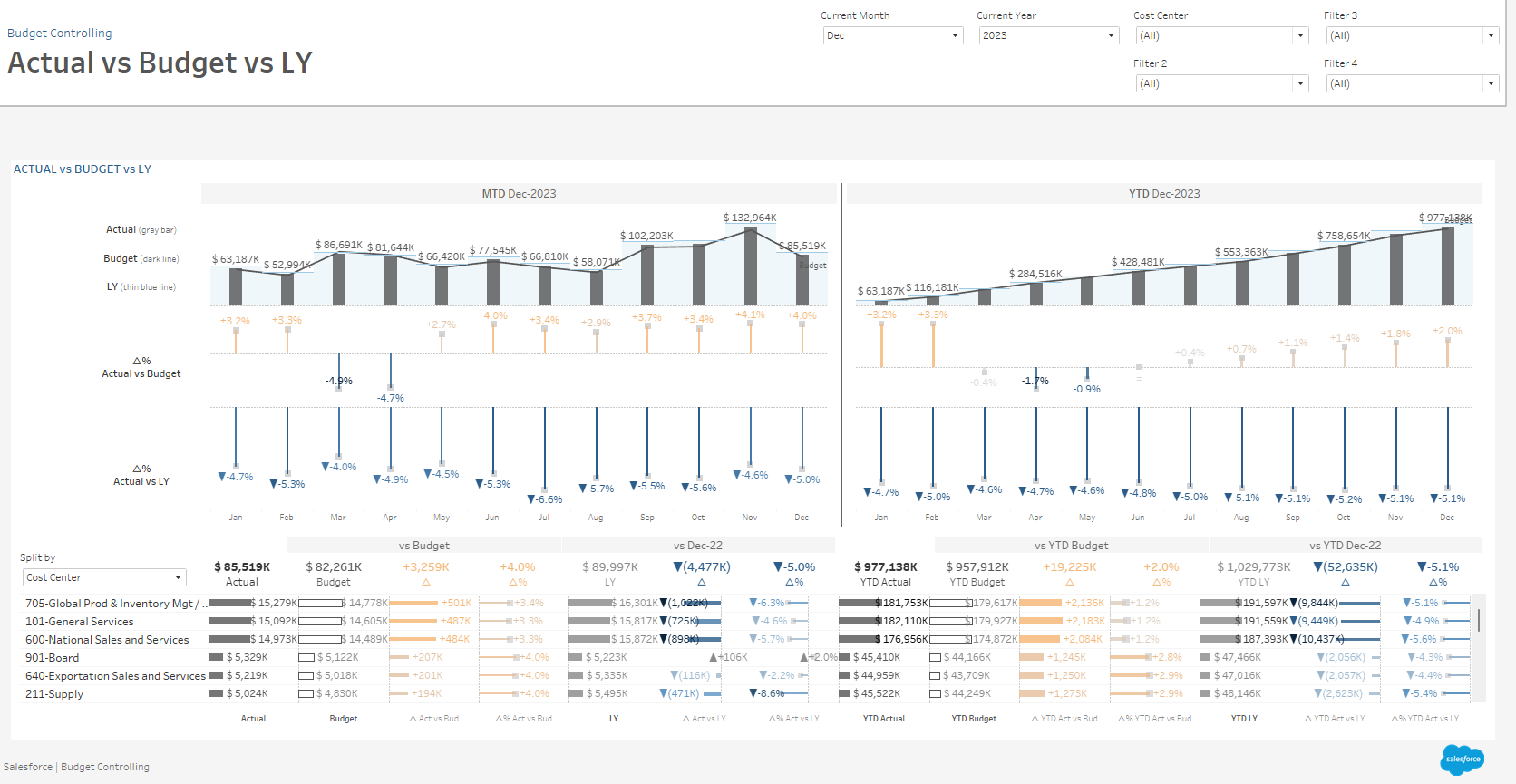Click the -4.7% Apr Actual vs Budget marker
This screenshot has width=1516, height=784.
[x=391, y=387]
